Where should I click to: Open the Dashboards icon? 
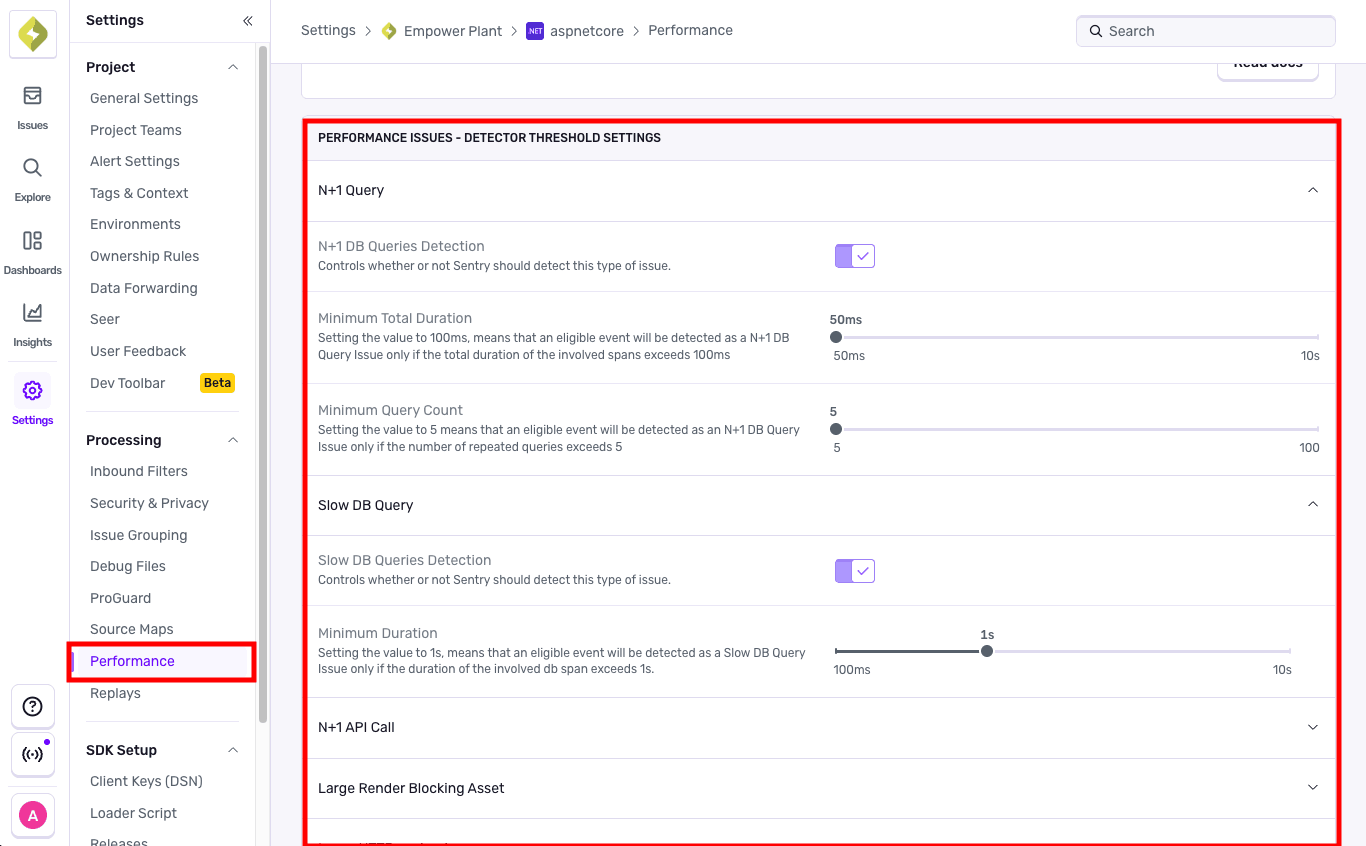(x=33, y=241)
